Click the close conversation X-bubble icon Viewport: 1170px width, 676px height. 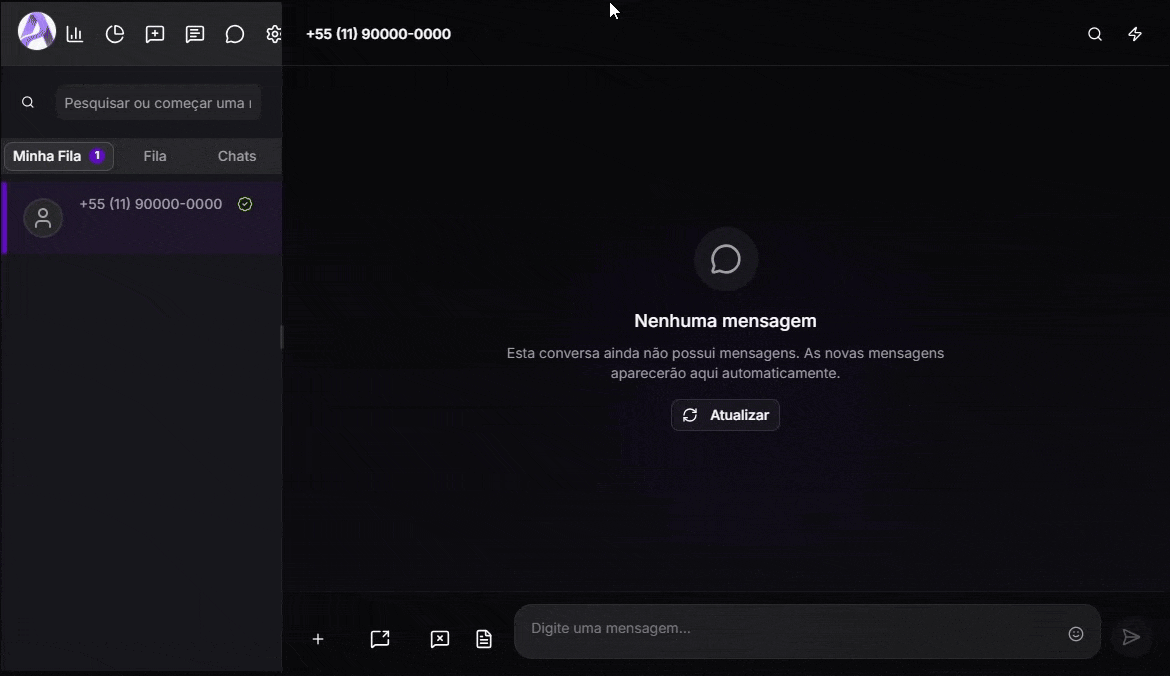pyautogui.click(x=439, y=639)
